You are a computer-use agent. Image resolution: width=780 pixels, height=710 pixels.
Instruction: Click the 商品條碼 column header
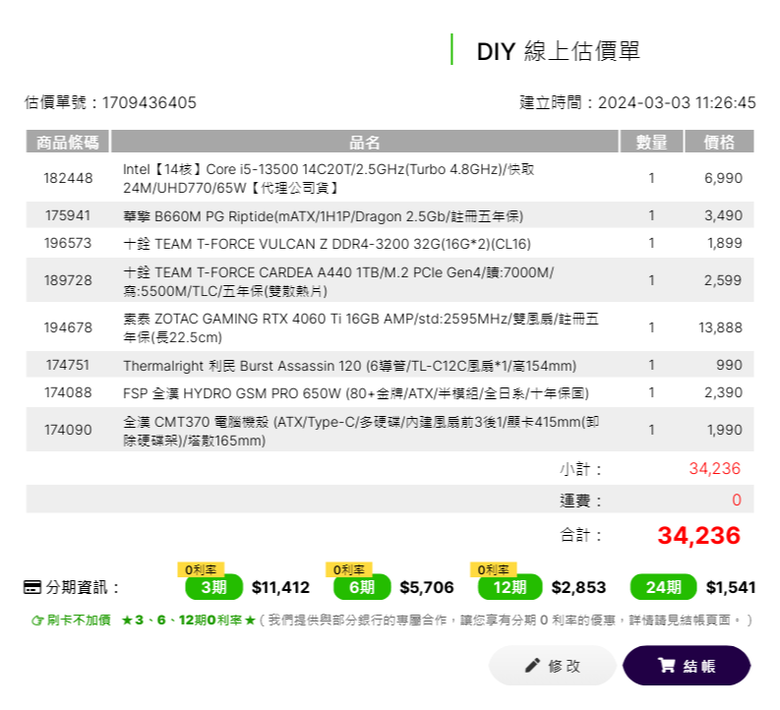tap(68, 142)
